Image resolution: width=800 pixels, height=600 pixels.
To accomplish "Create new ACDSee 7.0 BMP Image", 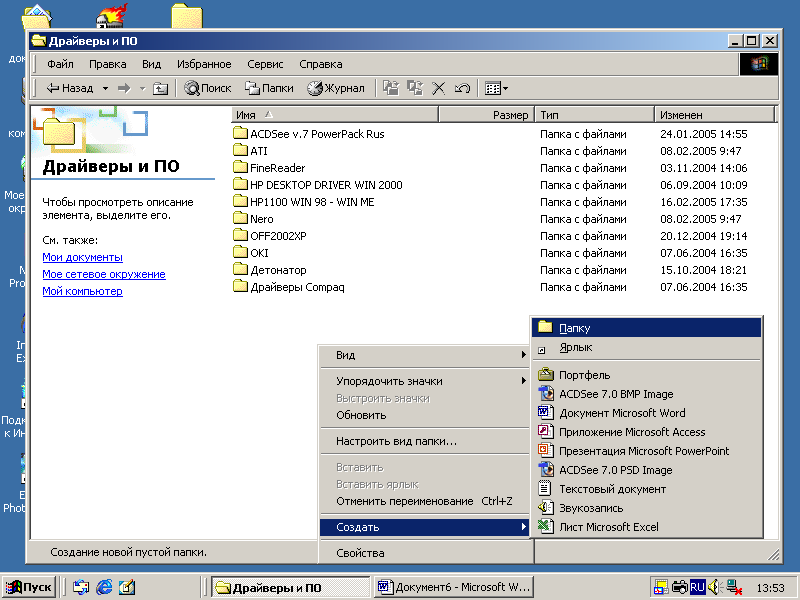I will (646, 394).
